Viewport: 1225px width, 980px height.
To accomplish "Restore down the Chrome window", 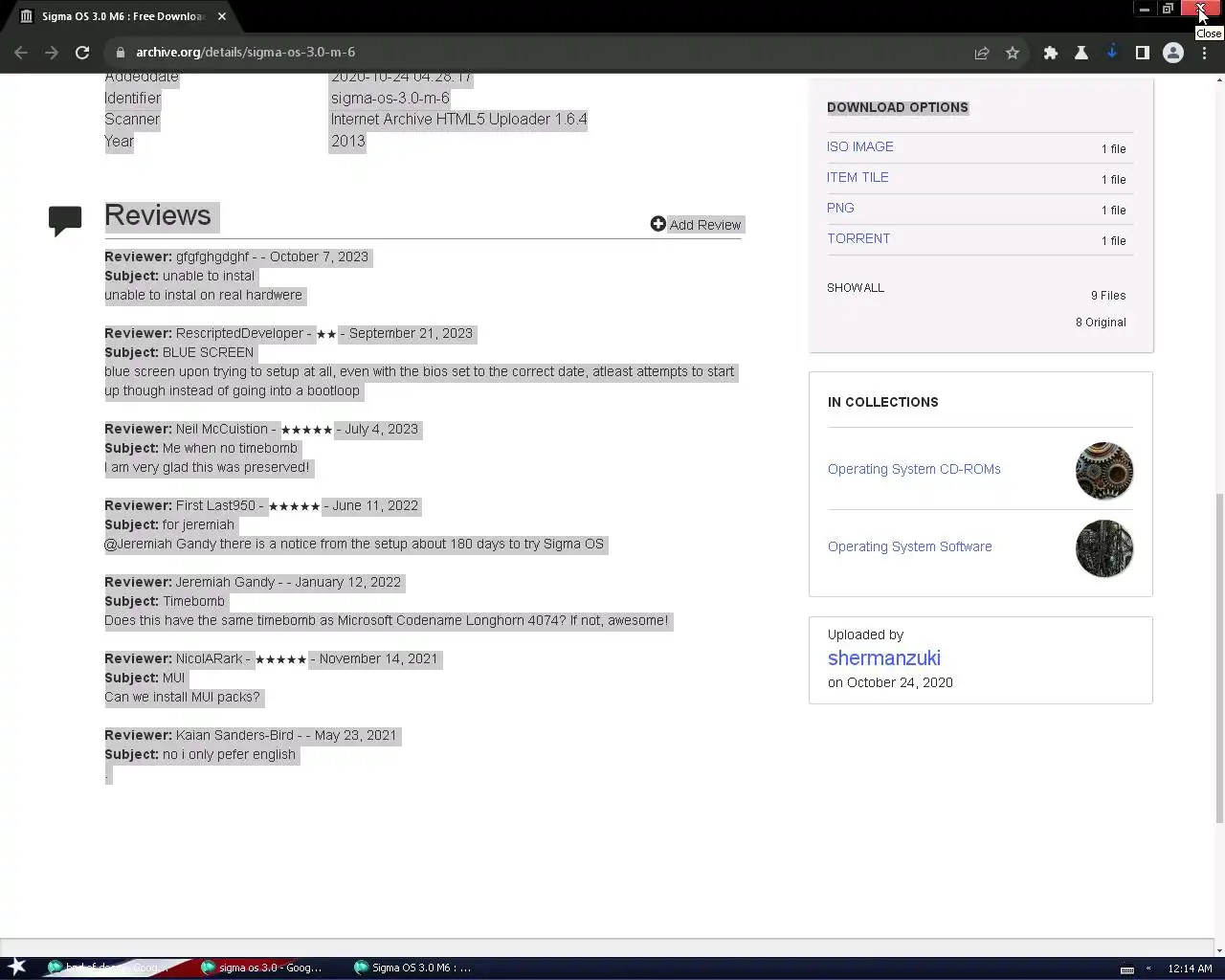I will 1168,9.
